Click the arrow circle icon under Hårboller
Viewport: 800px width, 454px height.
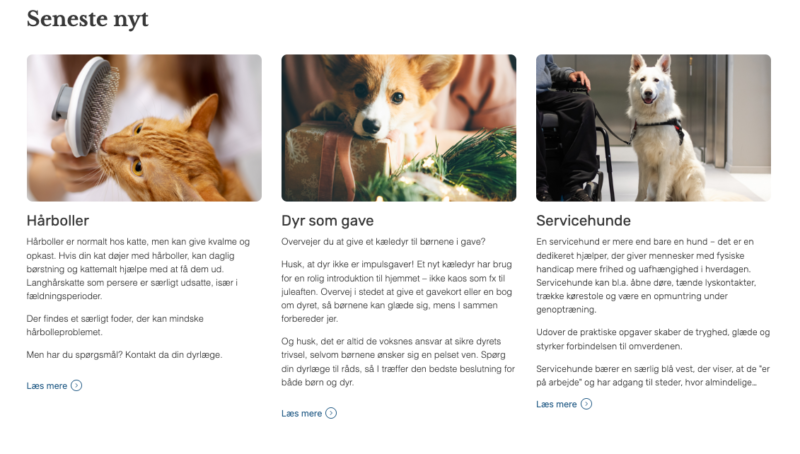click(x=76, y=386)
